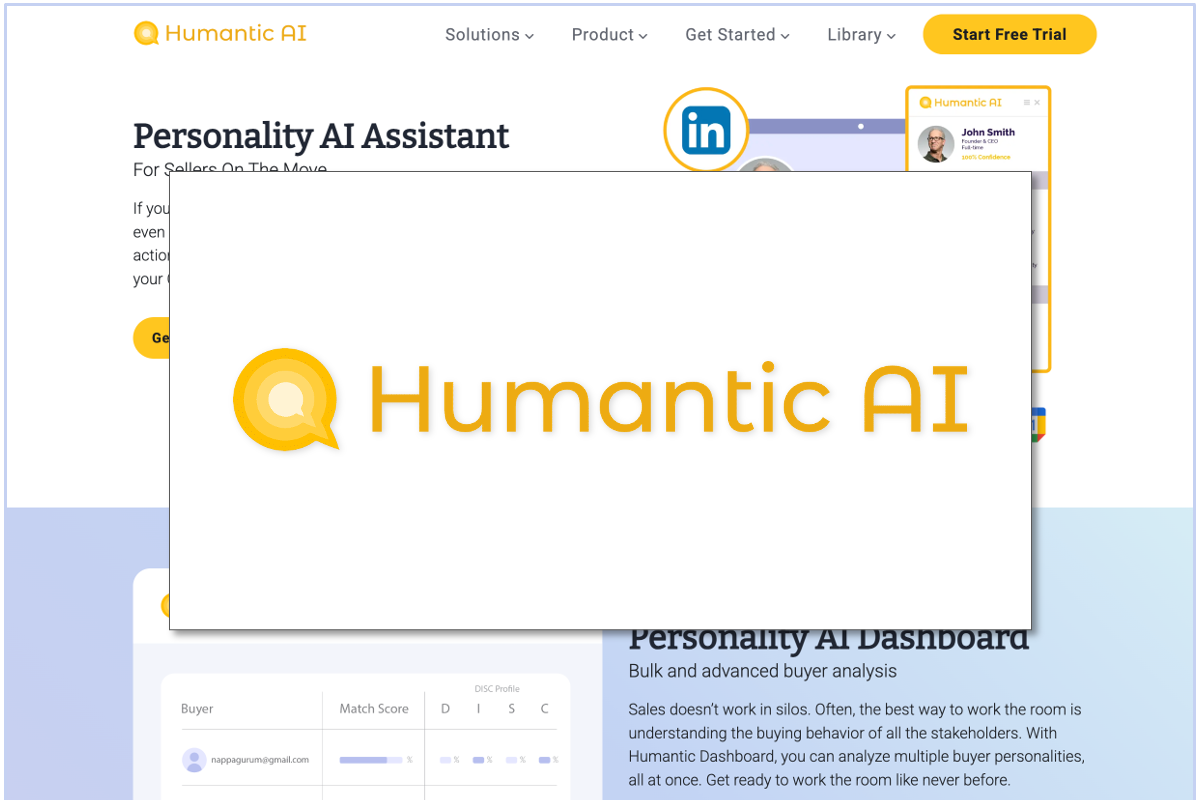Click the Personality AI Assistant heading
1200x800 pixels.
pyautogui.click(x=321, y=136)
